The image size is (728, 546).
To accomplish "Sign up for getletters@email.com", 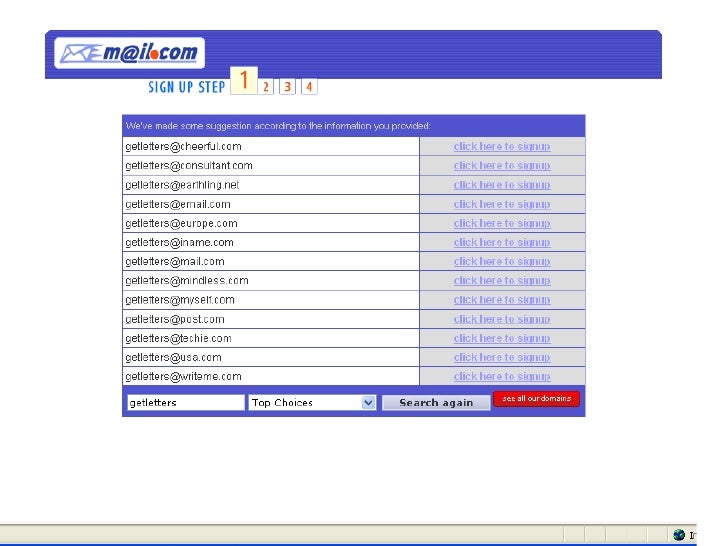I will click(x=502, y=204).
